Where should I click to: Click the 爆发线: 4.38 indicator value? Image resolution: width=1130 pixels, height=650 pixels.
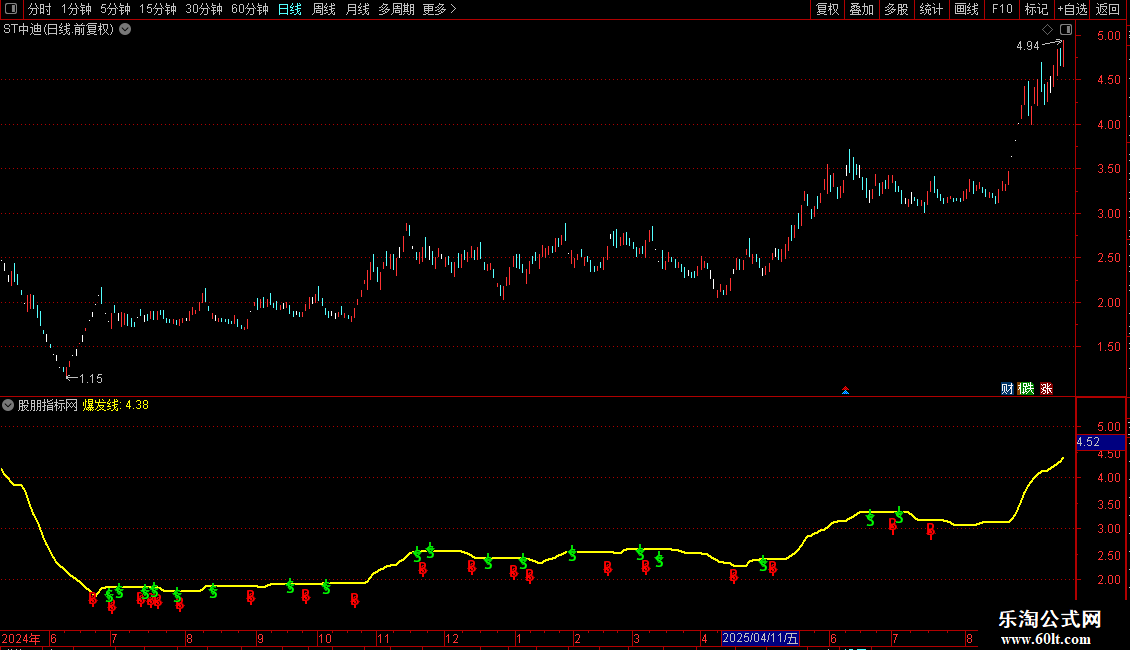(x=115, y=405)
